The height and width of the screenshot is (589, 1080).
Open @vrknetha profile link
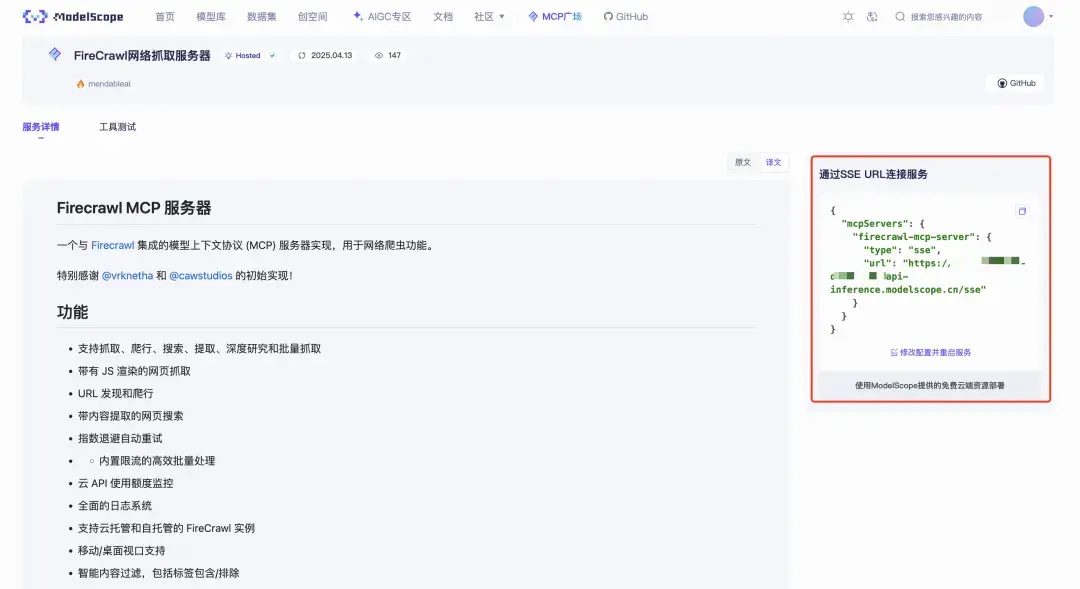pos(127,276)
